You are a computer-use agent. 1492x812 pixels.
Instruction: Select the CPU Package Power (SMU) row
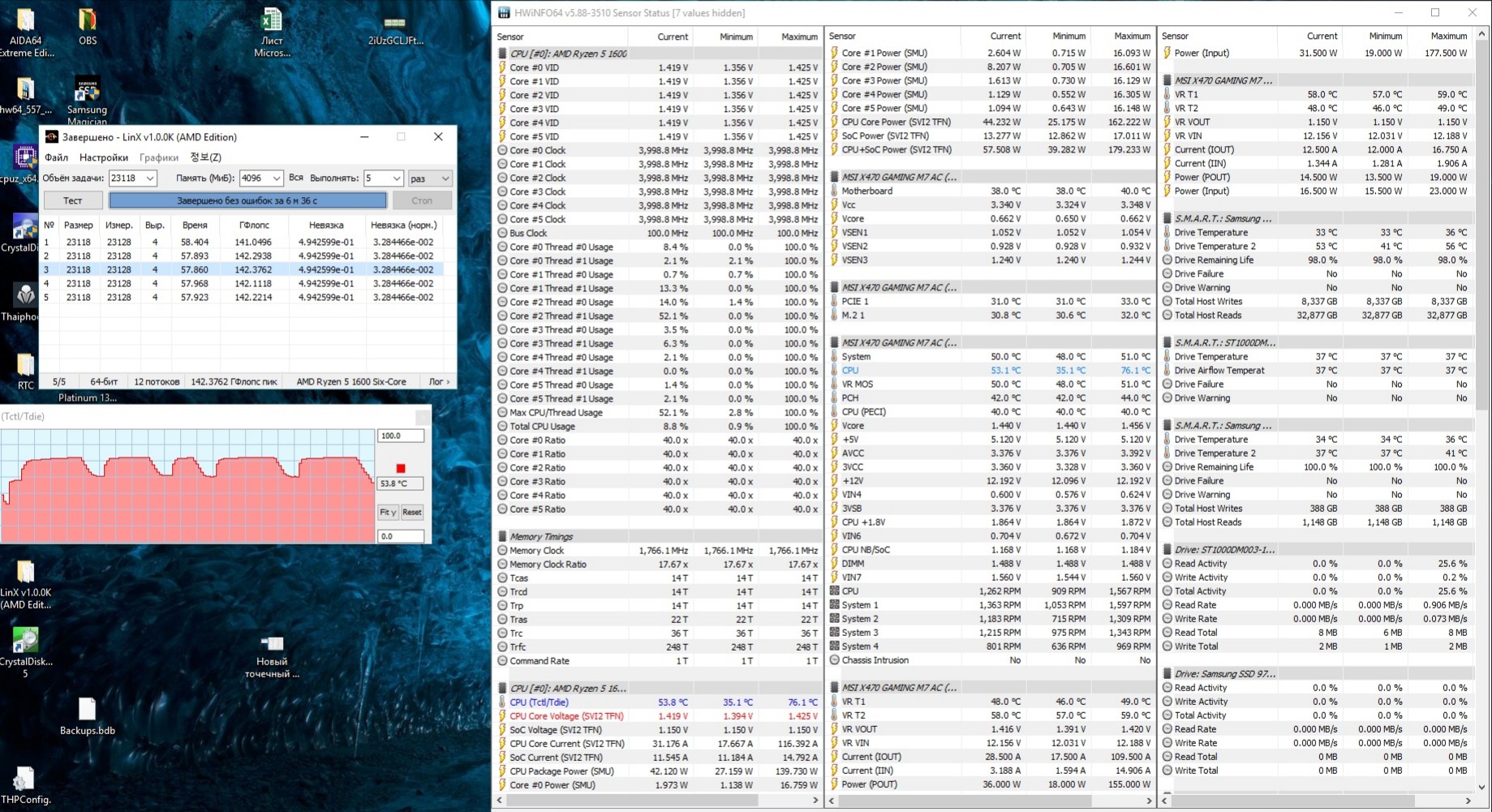[658, 771]
